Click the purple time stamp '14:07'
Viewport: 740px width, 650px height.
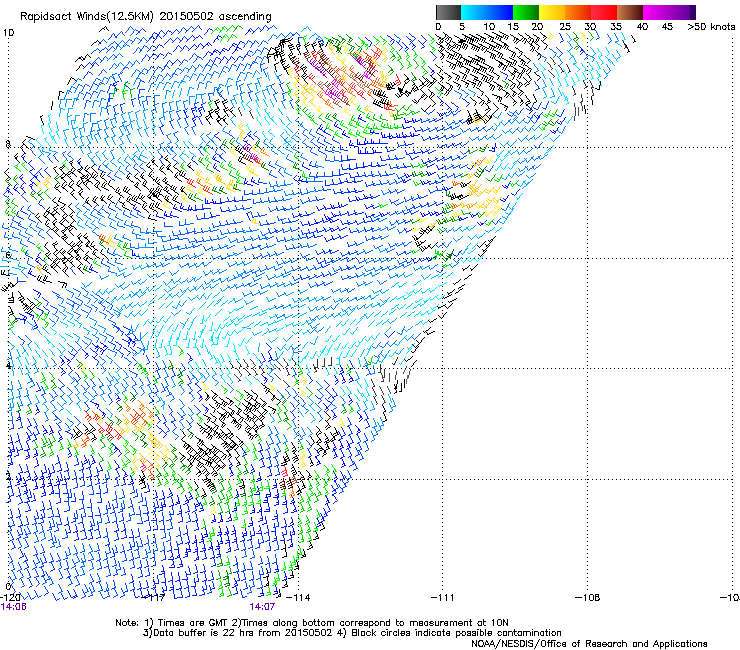[x=262, y=607]
